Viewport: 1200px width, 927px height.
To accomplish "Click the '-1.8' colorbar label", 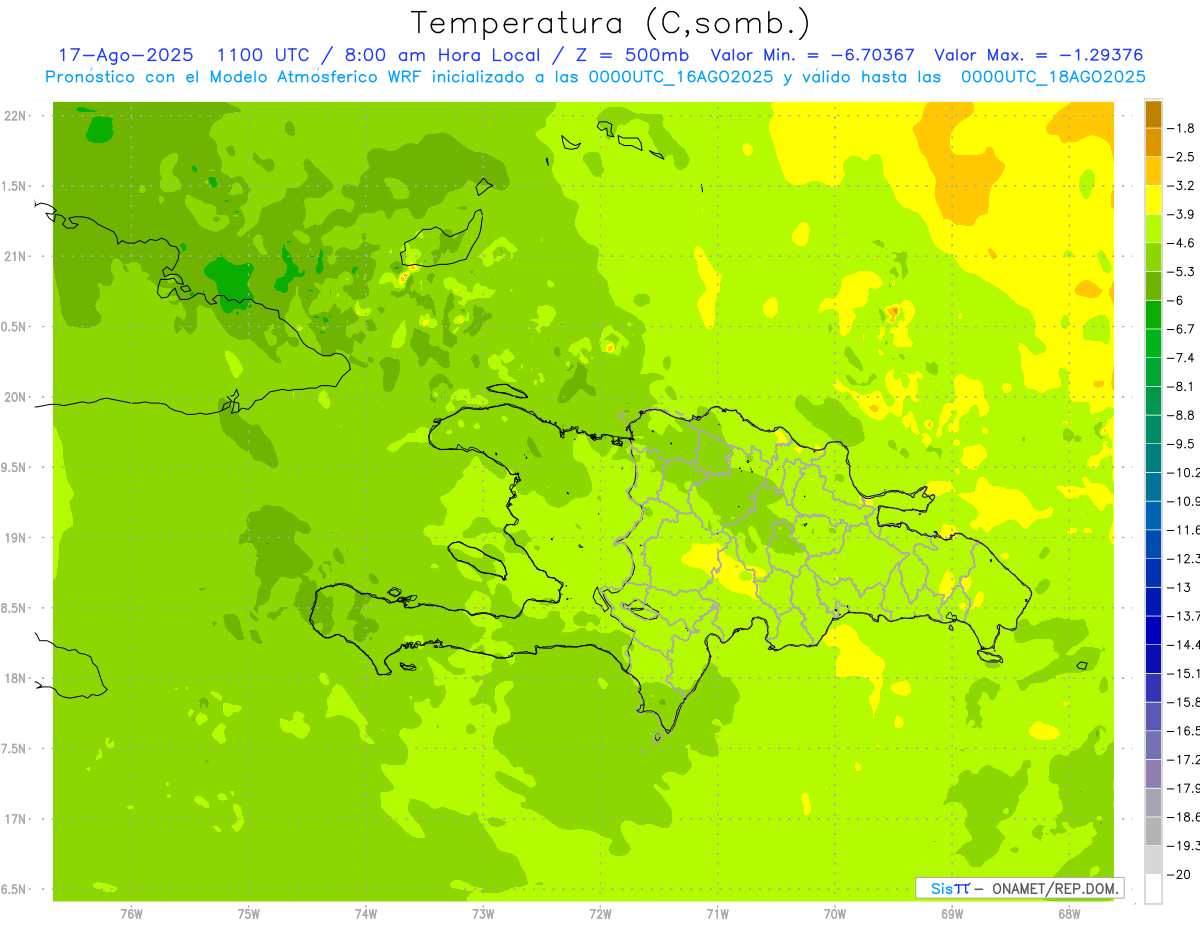I will pos(1183,128).
